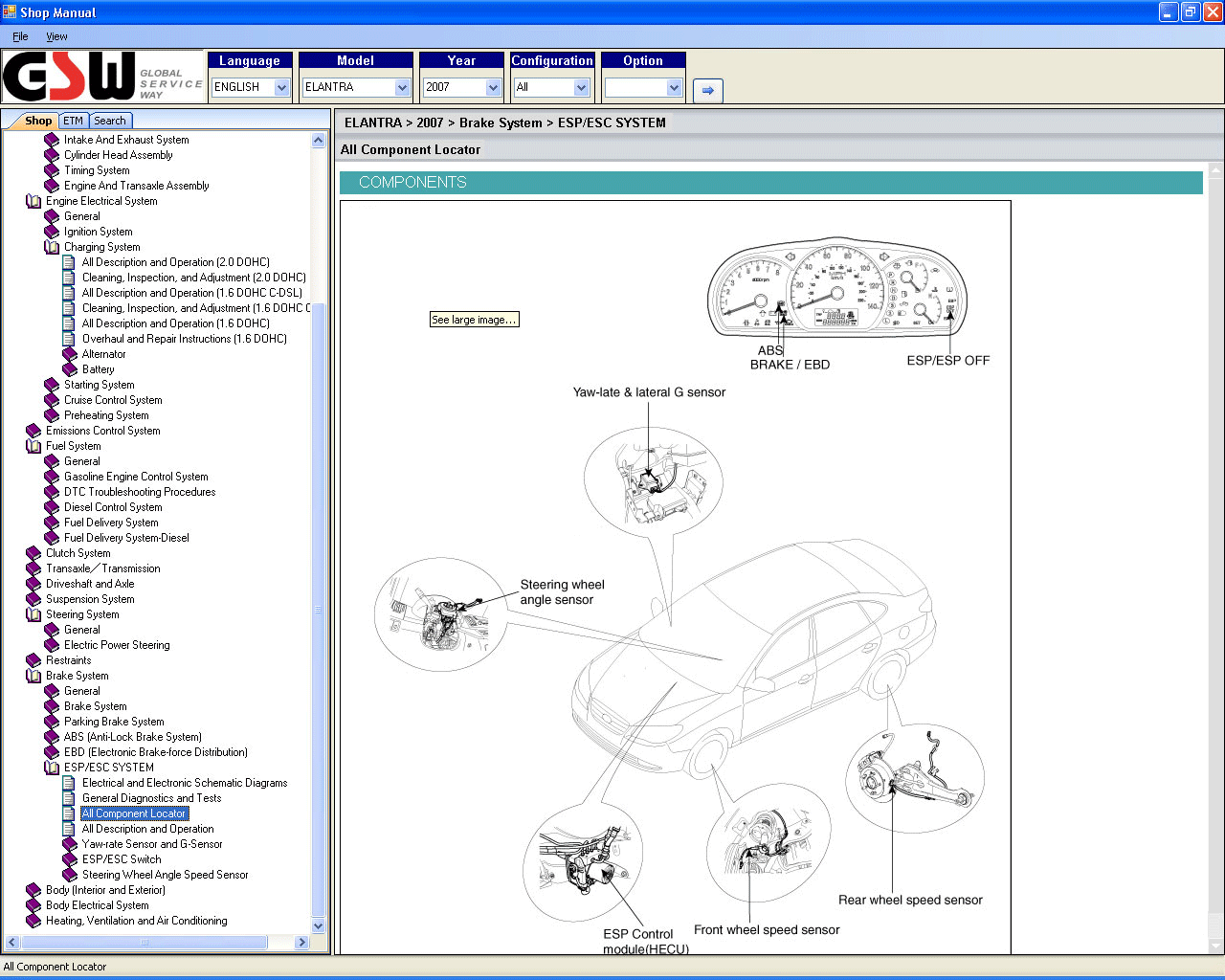Click the open book icon beside Charging System
The width and height of the screenshot is (1225, 980).
click(52, 247)
